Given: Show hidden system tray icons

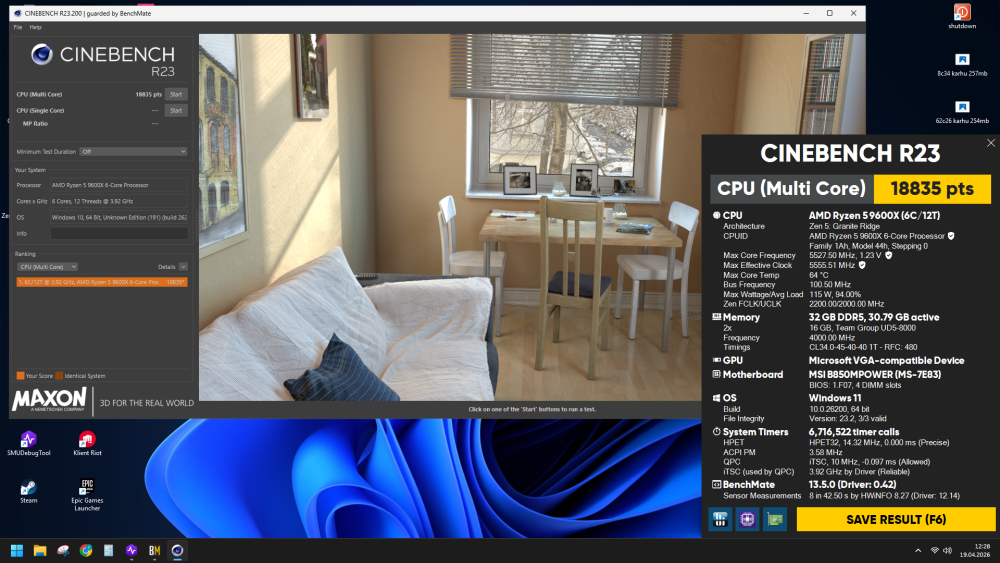Looking at the screenshot, I should pyautogui.click(x=918, y=550).
